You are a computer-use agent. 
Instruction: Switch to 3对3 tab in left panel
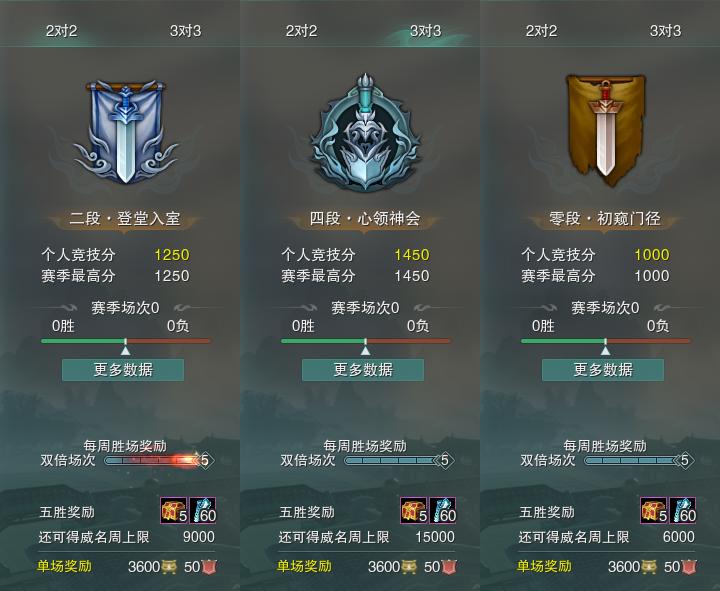[186, 31]
